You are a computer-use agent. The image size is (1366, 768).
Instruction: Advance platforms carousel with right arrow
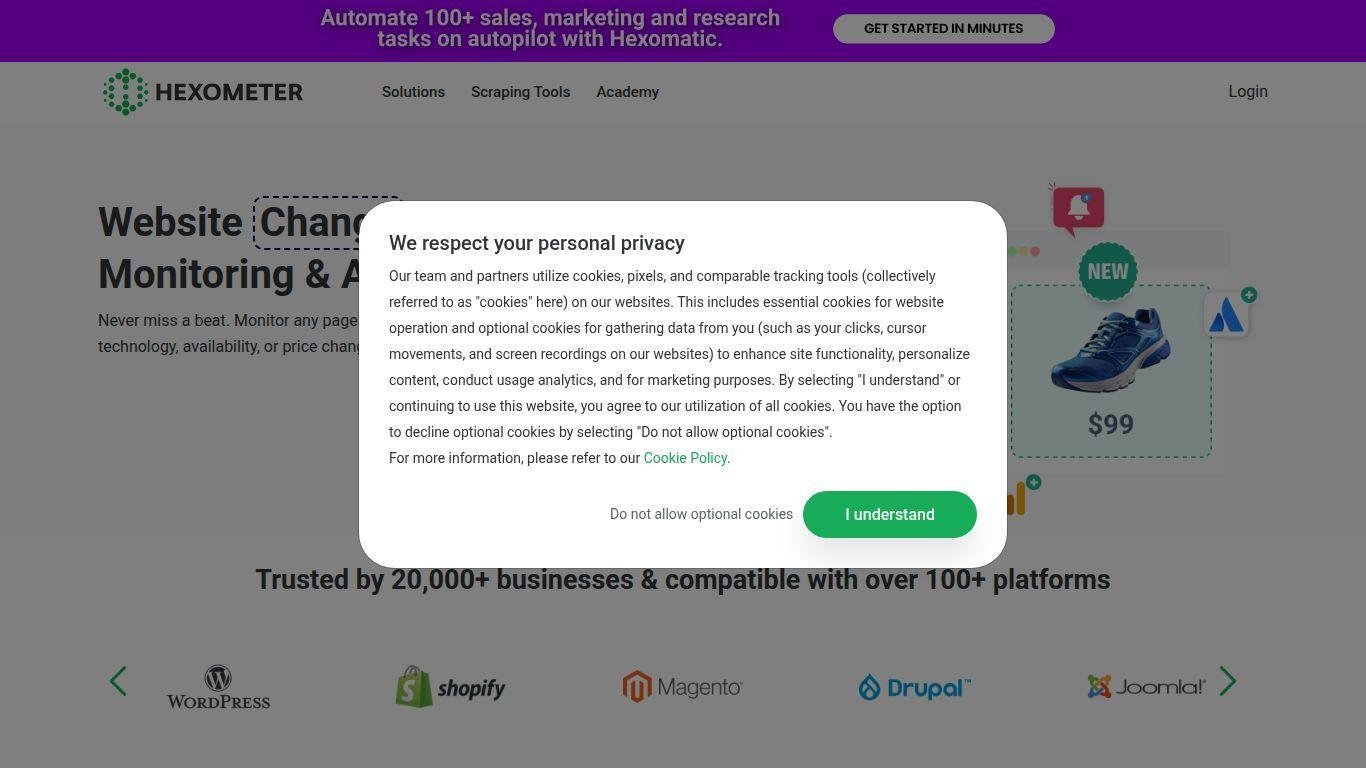pyautogui.click(x=1228, y=682)
